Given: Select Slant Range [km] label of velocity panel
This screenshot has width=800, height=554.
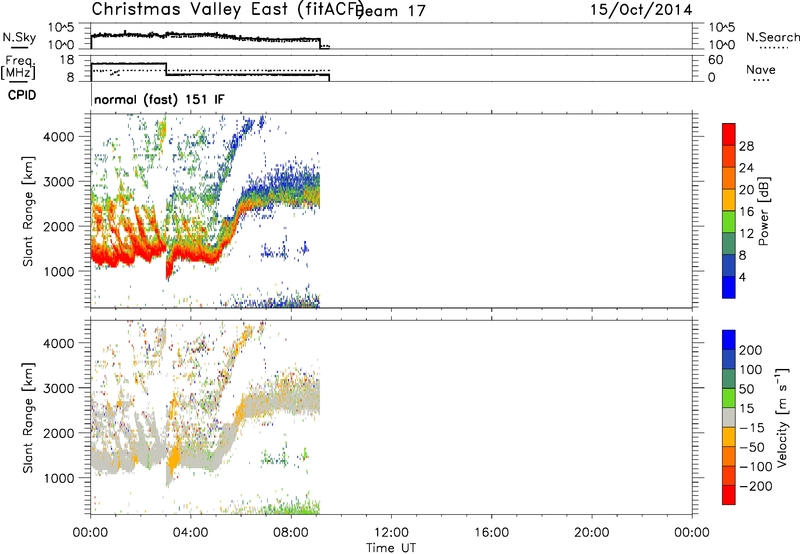Looking at the screenshot, I should click(x=28, y=418).
